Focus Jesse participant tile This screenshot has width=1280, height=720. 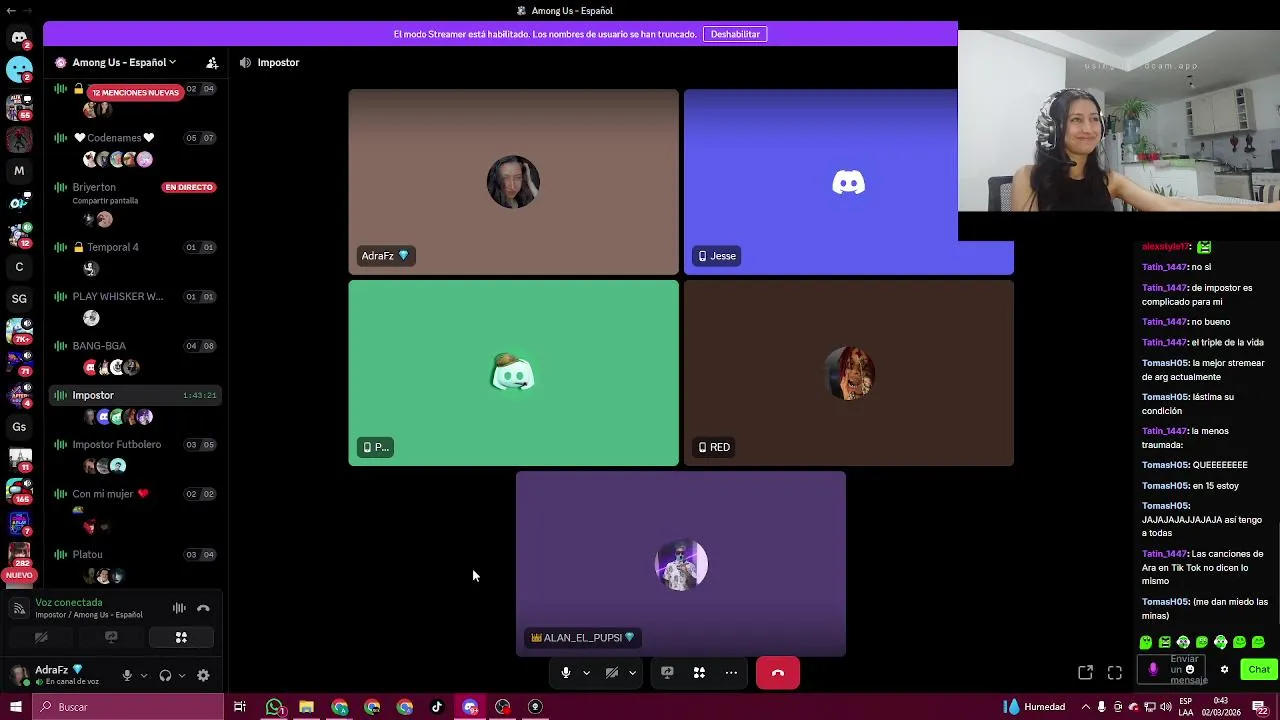pos(848,182)
